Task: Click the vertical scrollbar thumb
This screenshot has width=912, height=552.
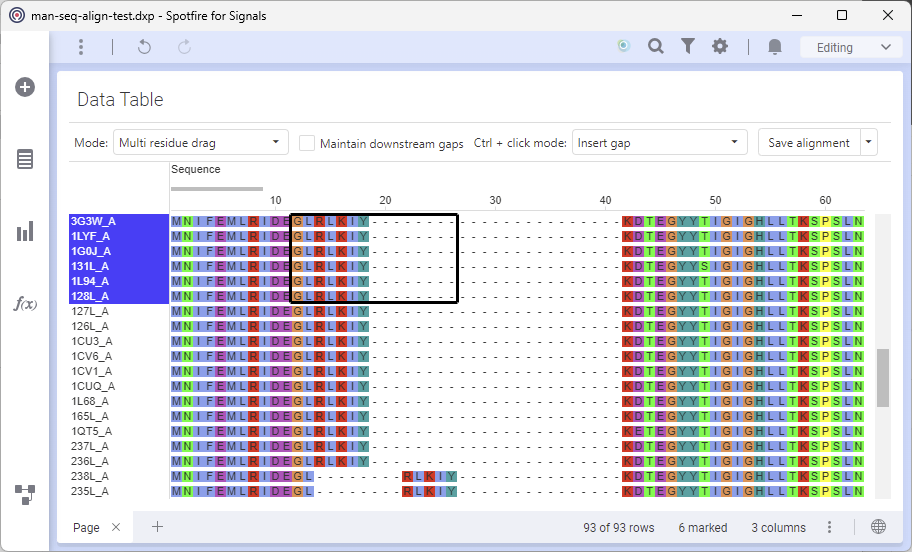Action: [x=883, y=378]
